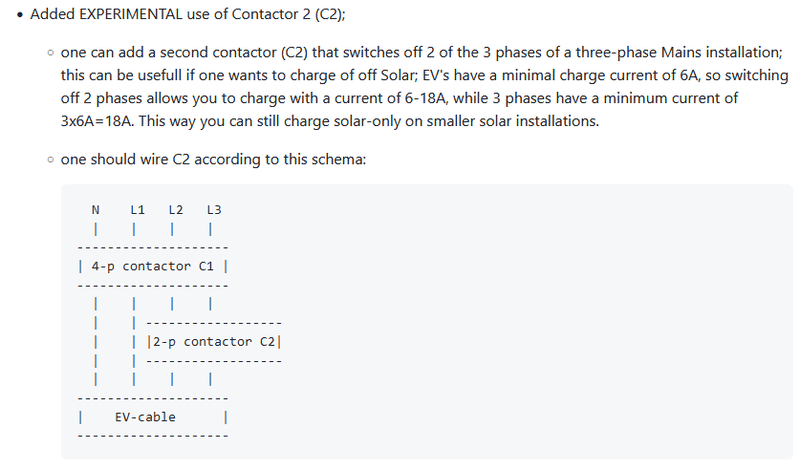800x470 pixels.
Task: Click the L3 label in the schema
Action: 213,210
